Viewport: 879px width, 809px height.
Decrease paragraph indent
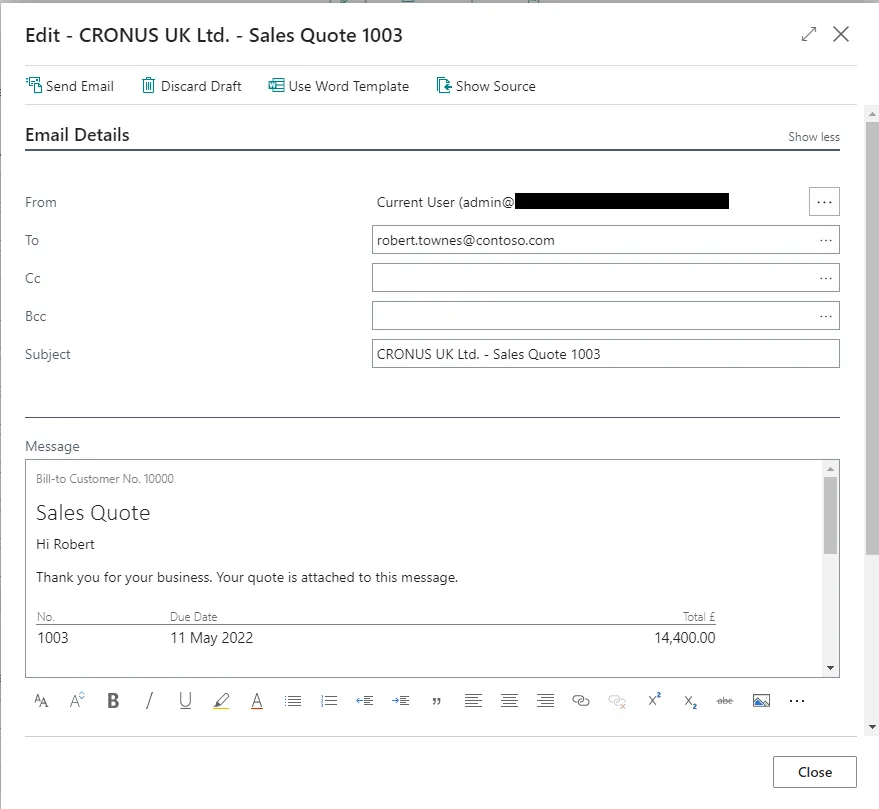[x=364, y=701]
